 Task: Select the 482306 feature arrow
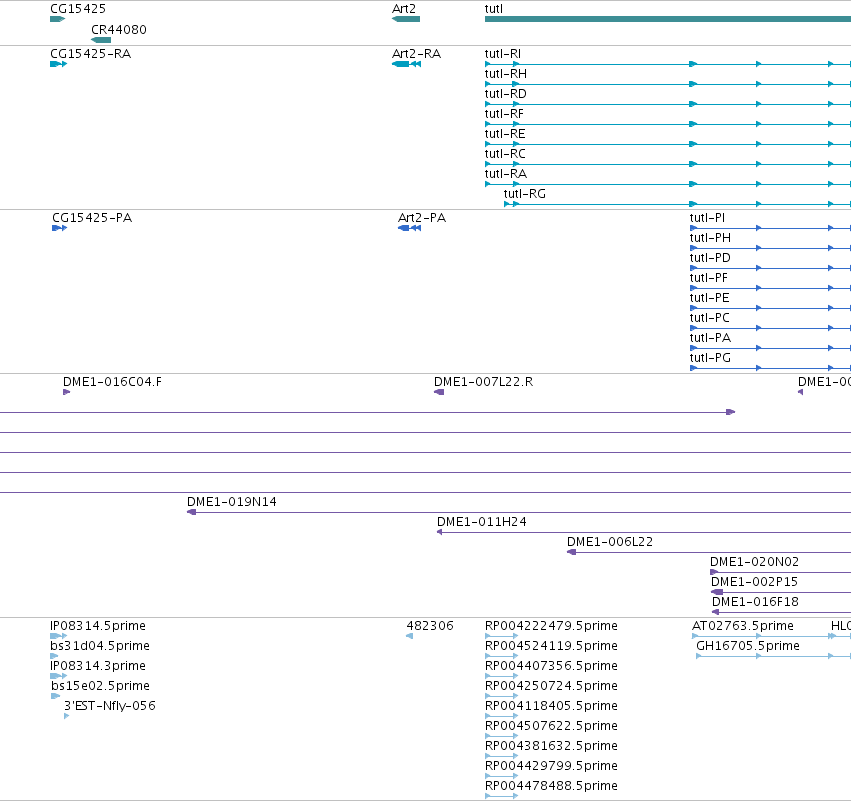pyautogui.click(x=410, y=636)
